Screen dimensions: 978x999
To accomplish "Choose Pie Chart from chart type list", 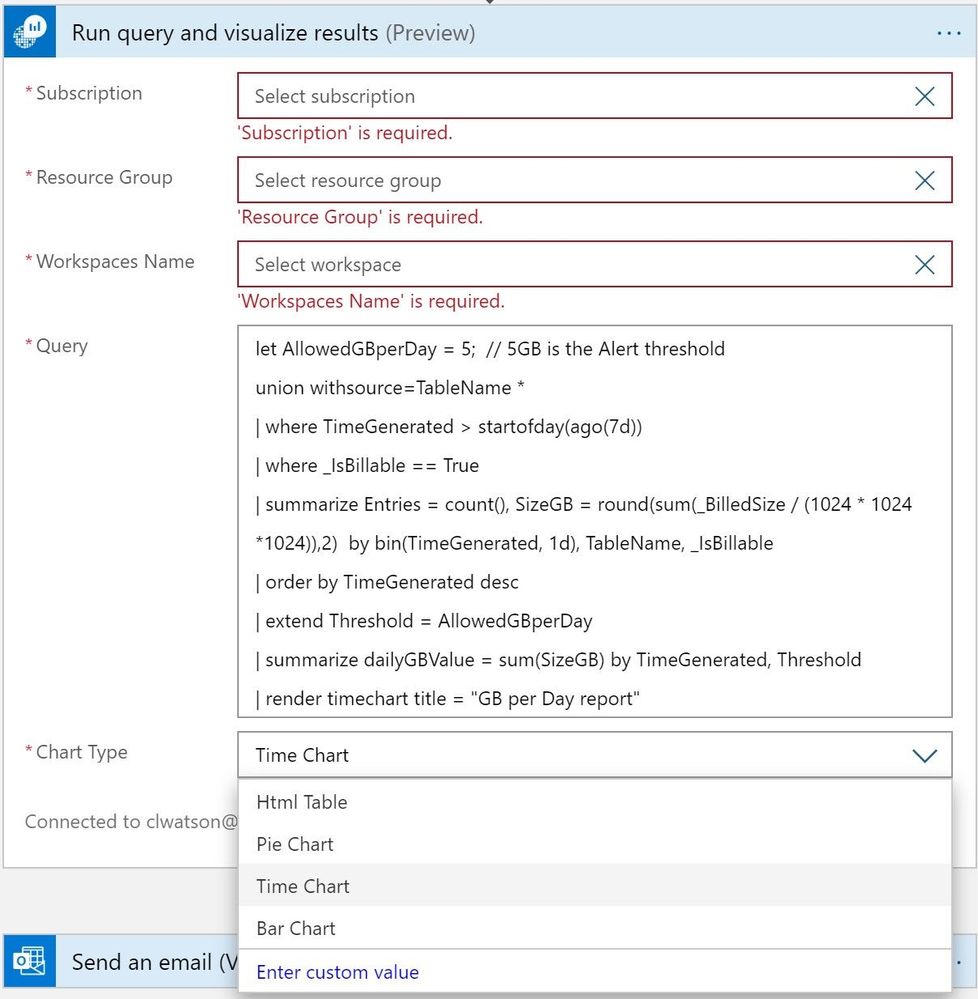I will [x=594, y=844].
